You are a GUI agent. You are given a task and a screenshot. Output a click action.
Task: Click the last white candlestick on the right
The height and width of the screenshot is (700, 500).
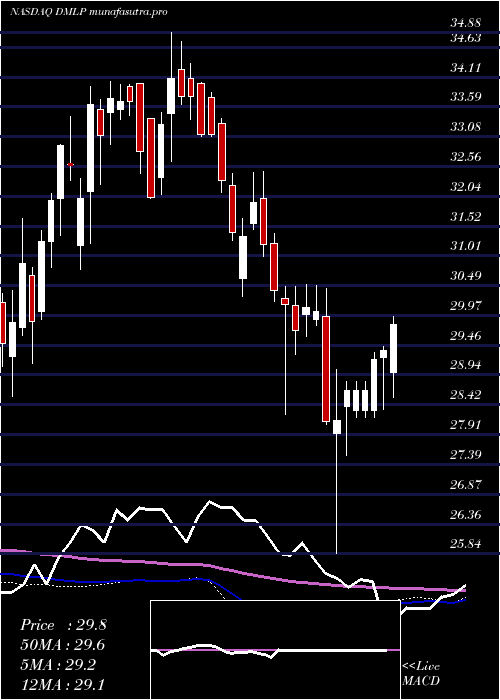point(393,349)
